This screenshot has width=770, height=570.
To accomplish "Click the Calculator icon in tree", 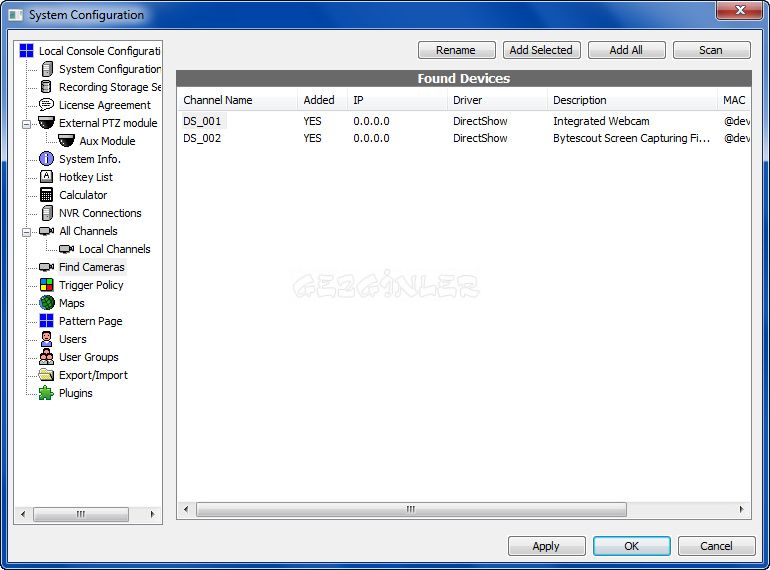I will 46,195.
